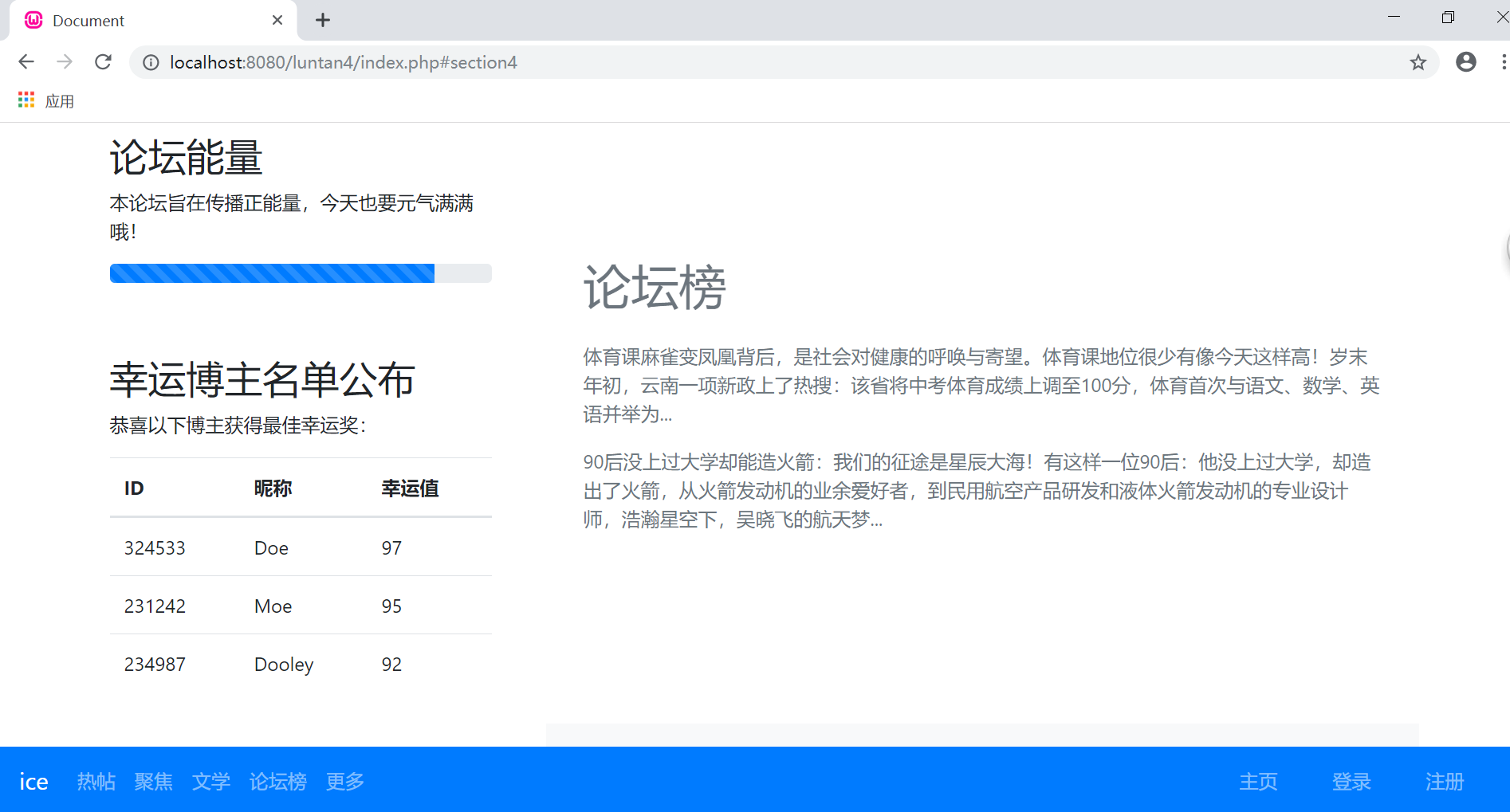Image resolution: width=1510 pixels, height=812 pixels.
Task: Click the 登录 link
Action: [1351, 782]
